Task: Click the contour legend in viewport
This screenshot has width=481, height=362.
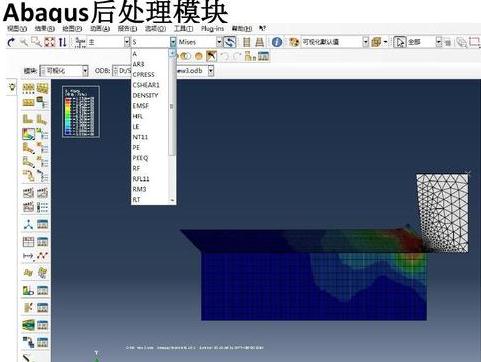Action: pos(81,111)
